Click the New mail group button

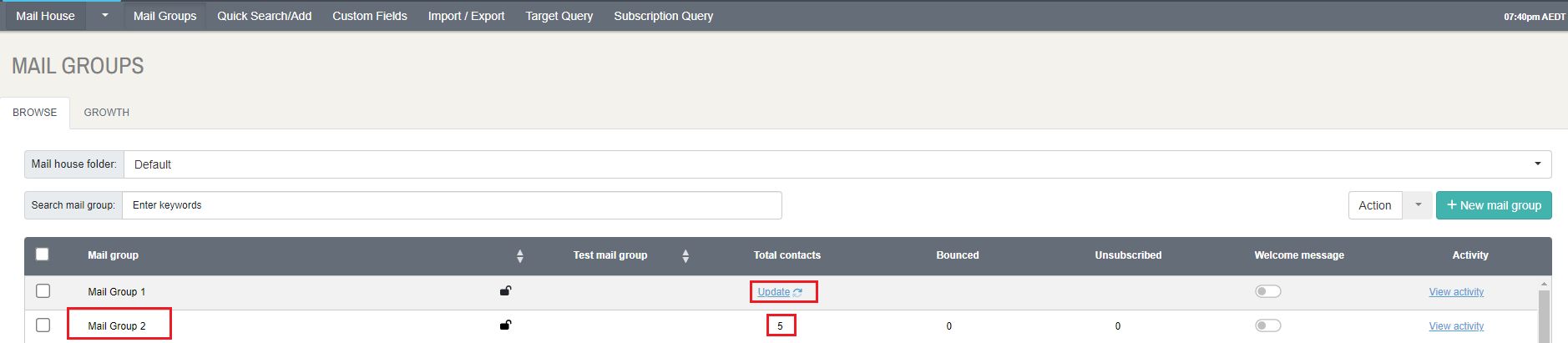[1494, 205]
